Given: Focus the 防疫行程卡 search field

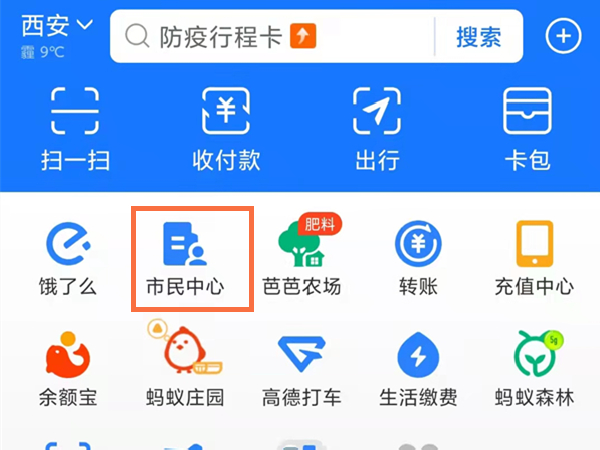Looking at the screenshot, I should pyautogui.click(x=272, y=36).
